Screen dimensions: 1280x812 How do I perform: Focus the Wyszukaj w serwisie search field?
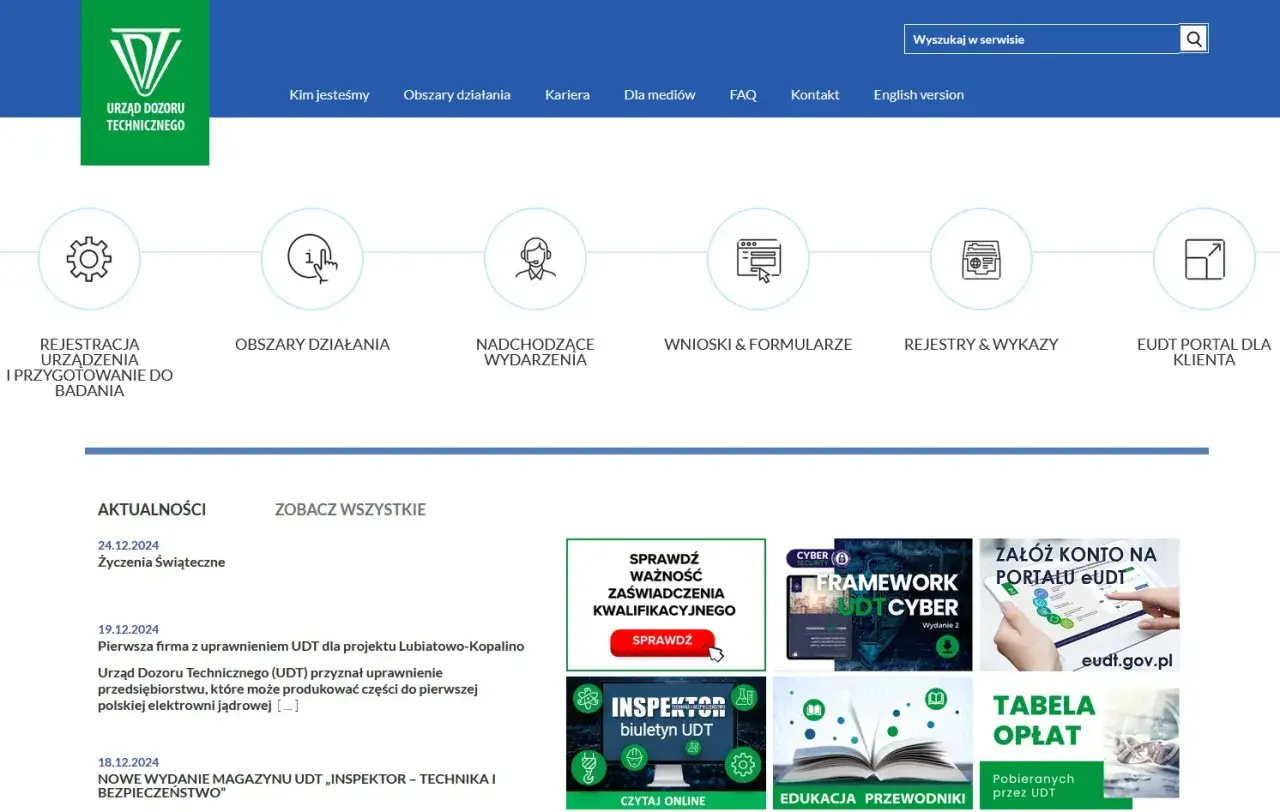point(1043,39)
